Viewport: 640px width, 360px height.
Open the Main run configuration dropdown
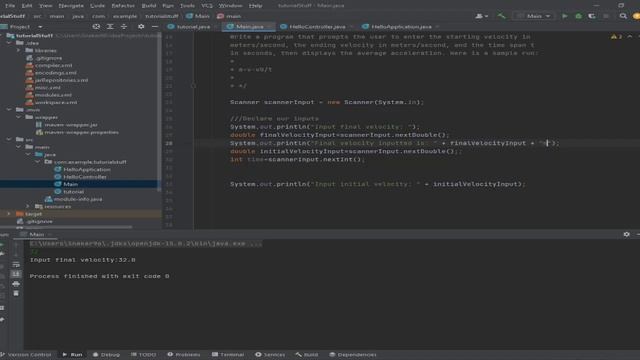click(x=533, y=16)
